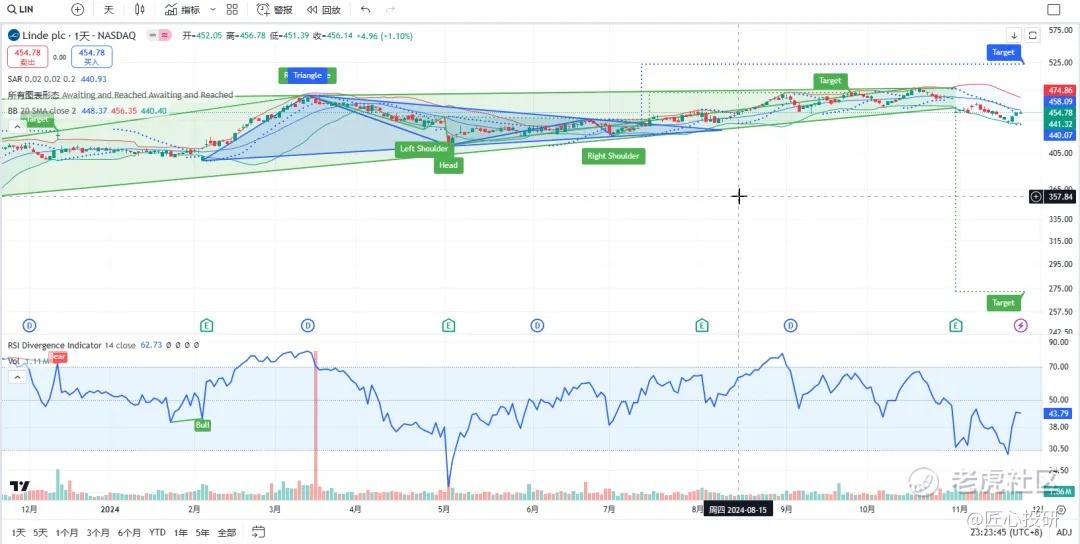This screenshot has height=544, width=1080.
Task: Select the RSI Divergence Indicator legend
Action: pyautogui.click(x=54, y=345)
